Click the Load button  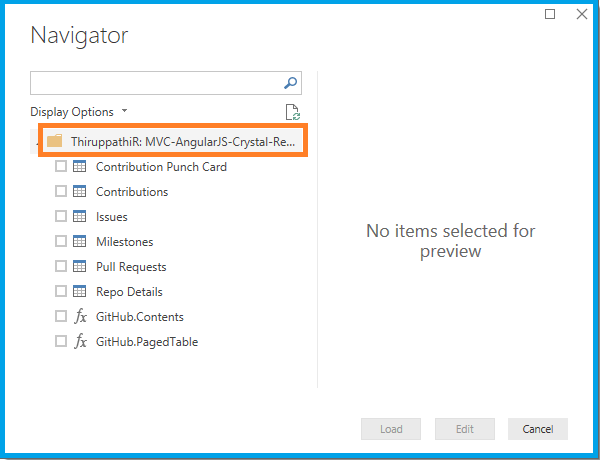[391, 429]
